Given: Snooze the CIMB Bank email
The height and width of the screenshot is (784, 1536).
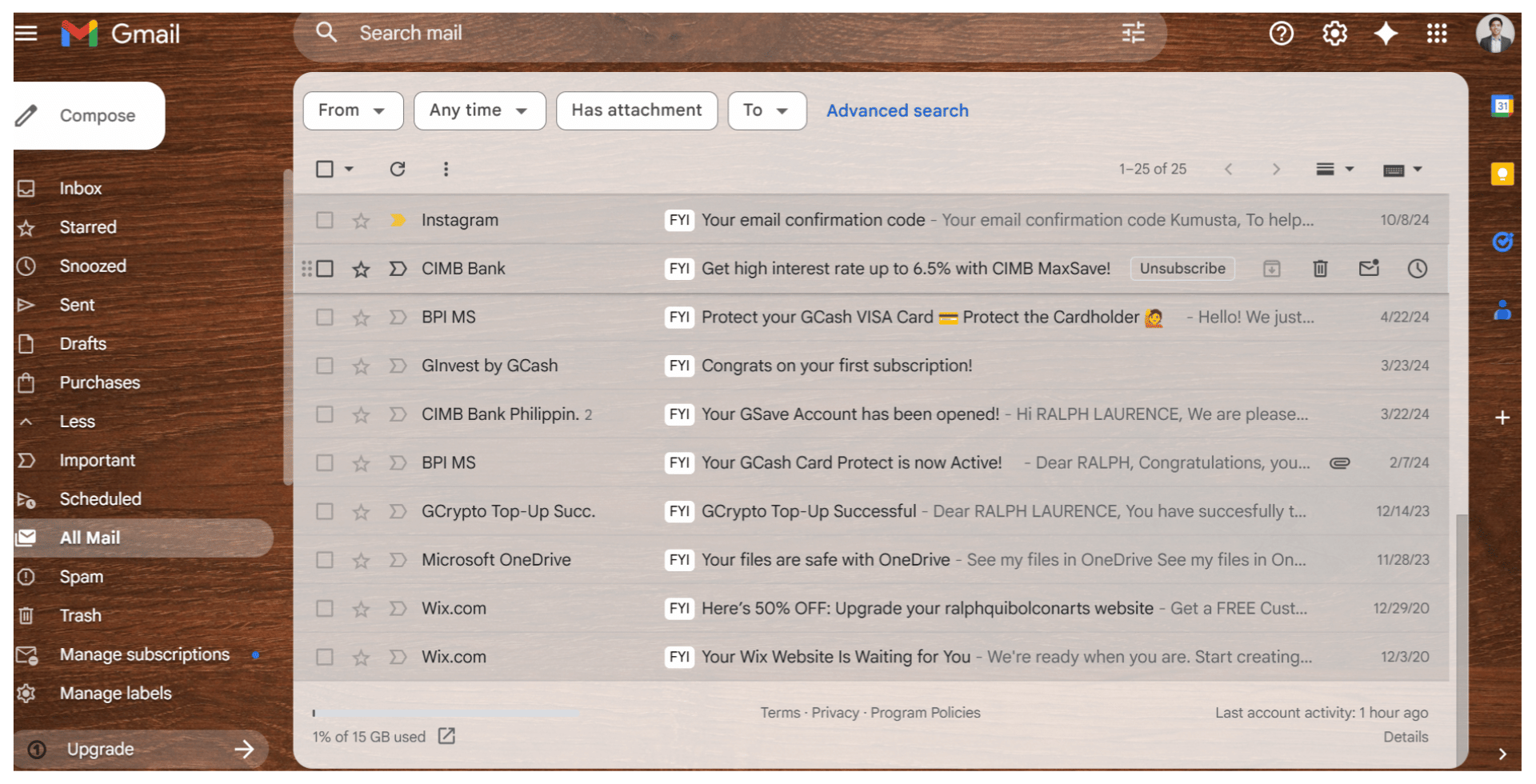Looking at the screenshot, I should (x=1418, y=269).
